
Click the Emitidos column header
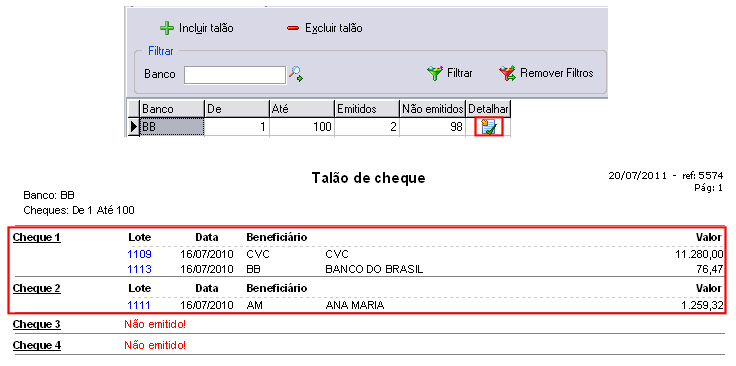(367, 109)
